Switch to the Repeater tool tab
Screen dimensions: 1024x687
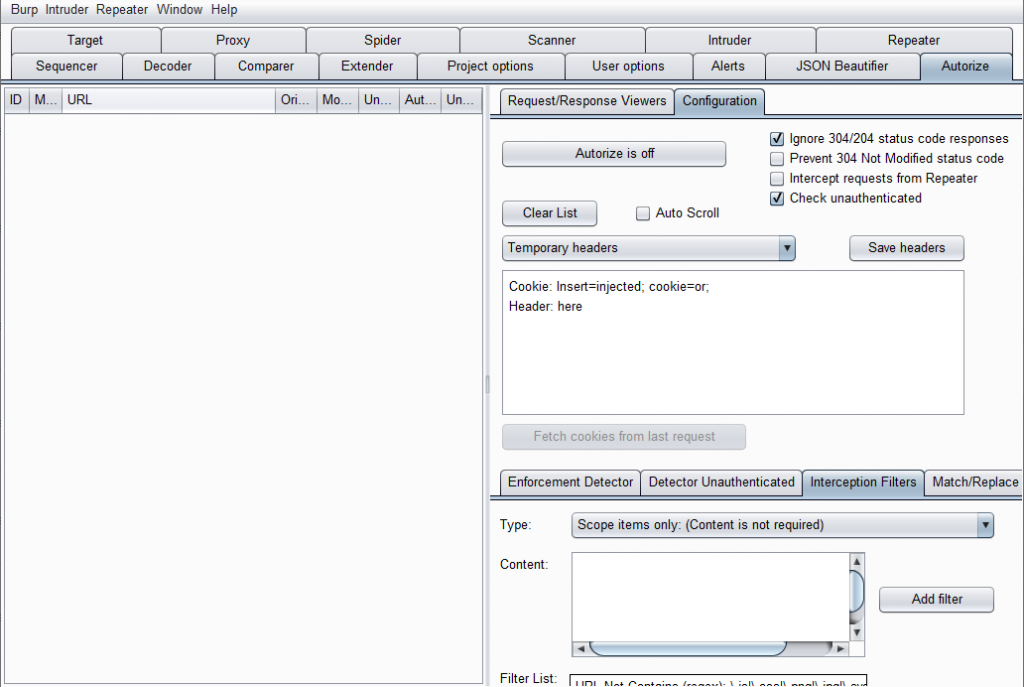point(914,40)
